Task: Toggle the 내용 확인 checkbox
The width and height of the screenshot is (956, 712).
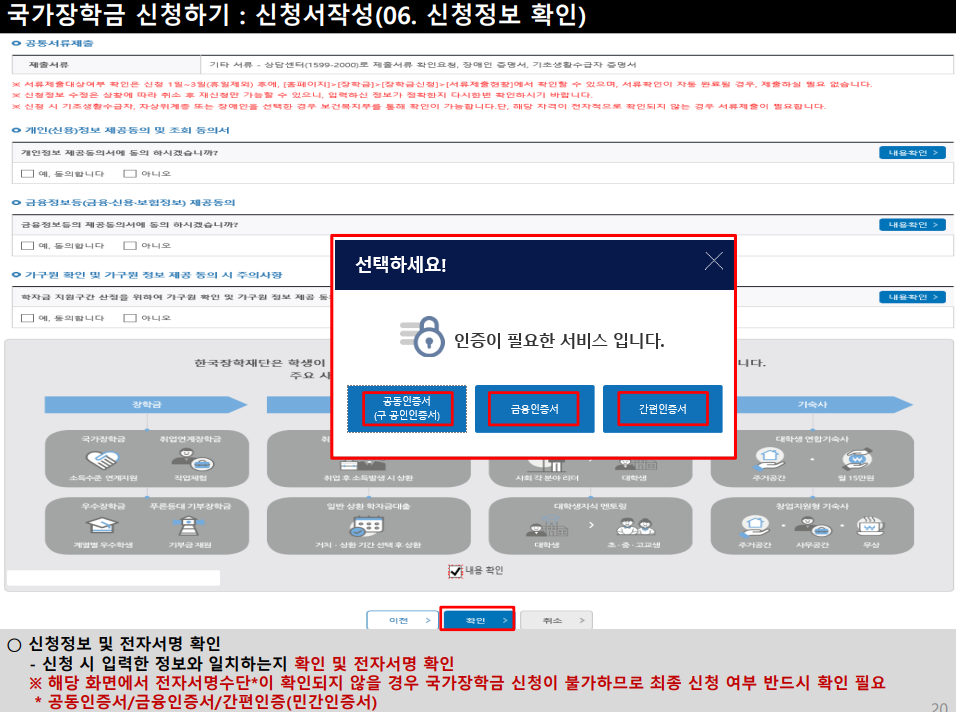Action: [x=455, y=571]
